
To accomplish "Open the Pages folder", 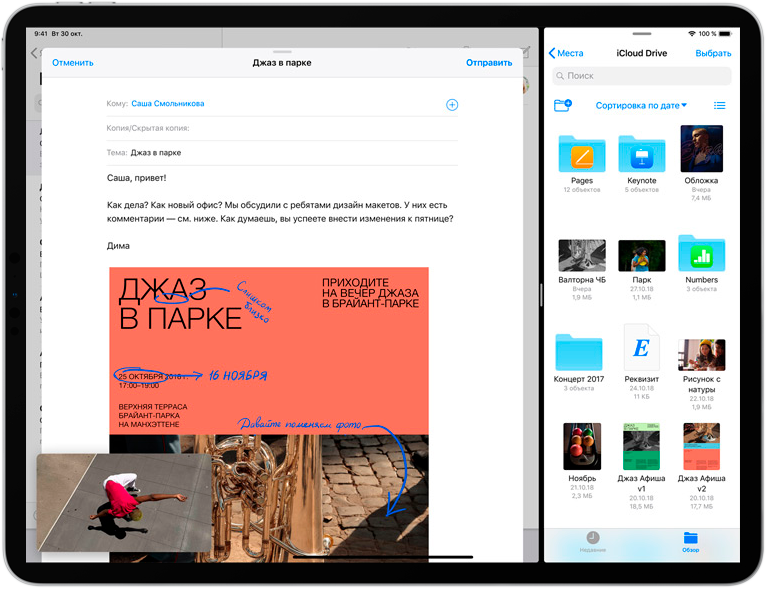I will click(x=581, y=153).
